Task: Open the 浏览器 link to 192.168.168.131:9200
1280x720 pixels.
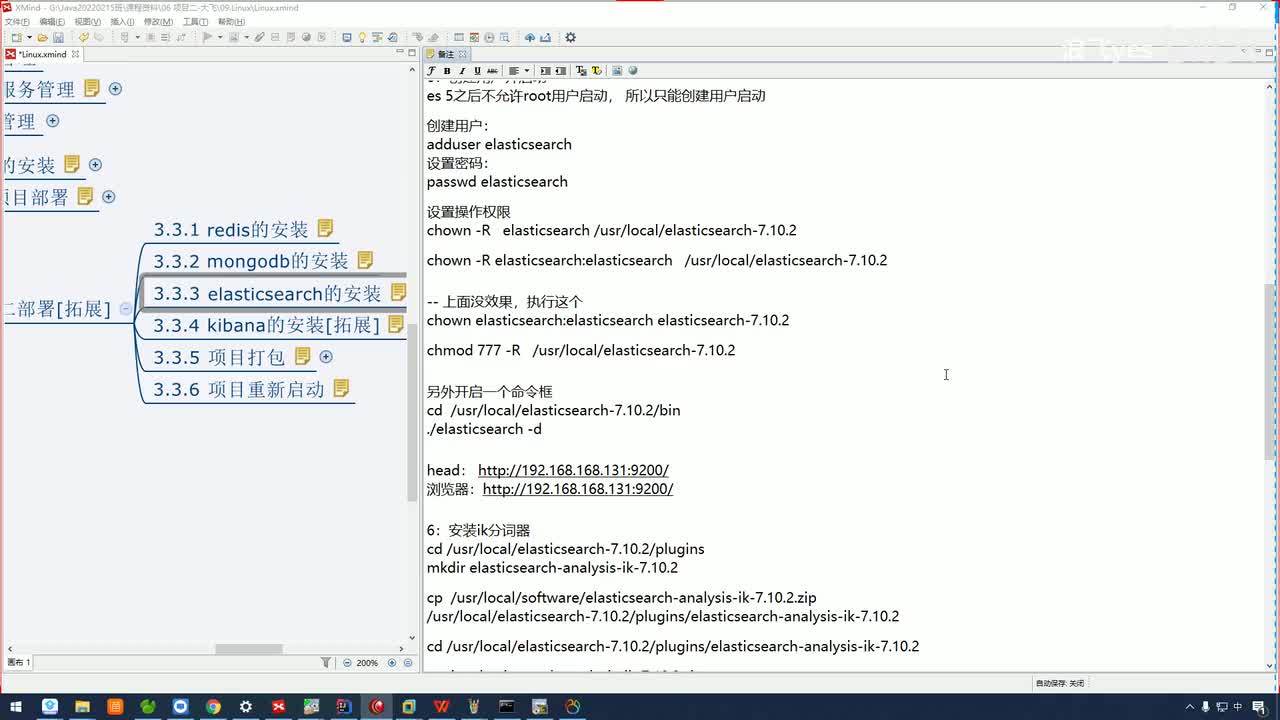Action: pyautogui.click(x=578, y=489)
